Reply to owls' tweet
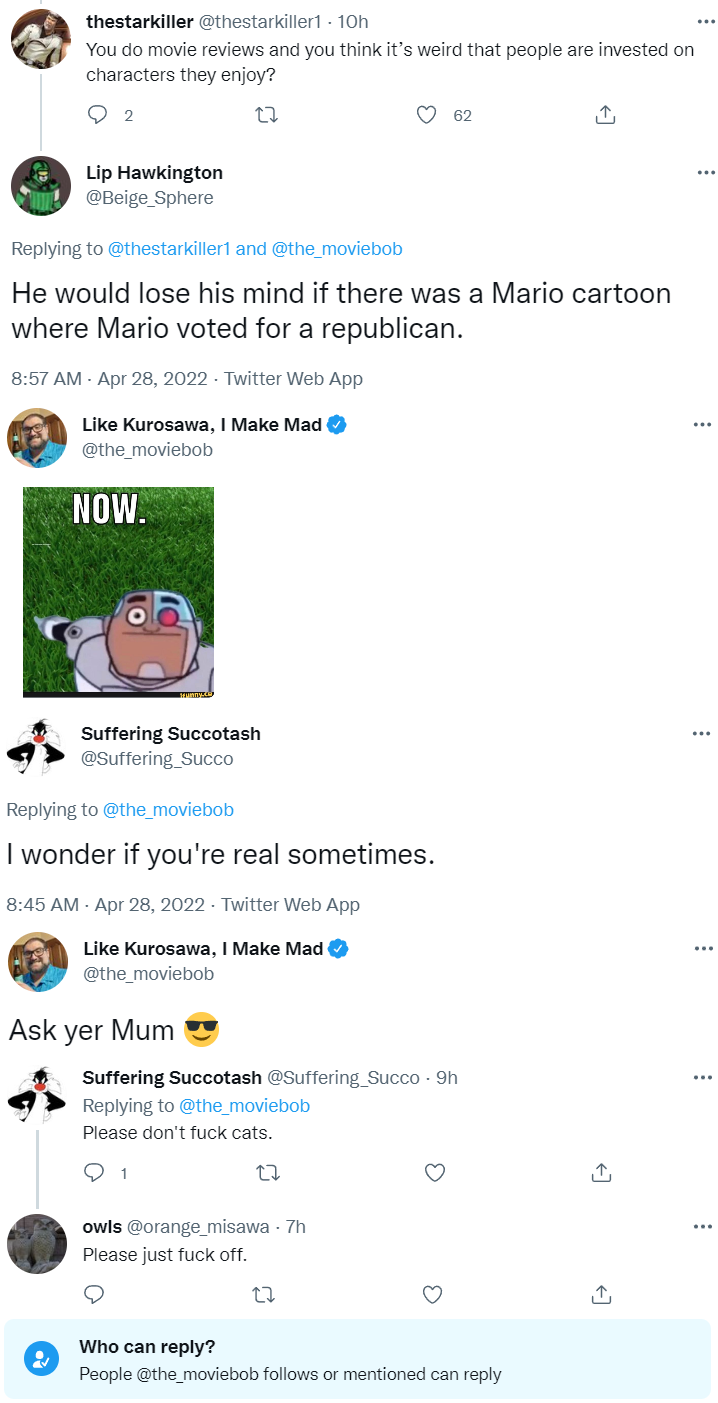718x1403 pixels. click(x=94, y=1295)
